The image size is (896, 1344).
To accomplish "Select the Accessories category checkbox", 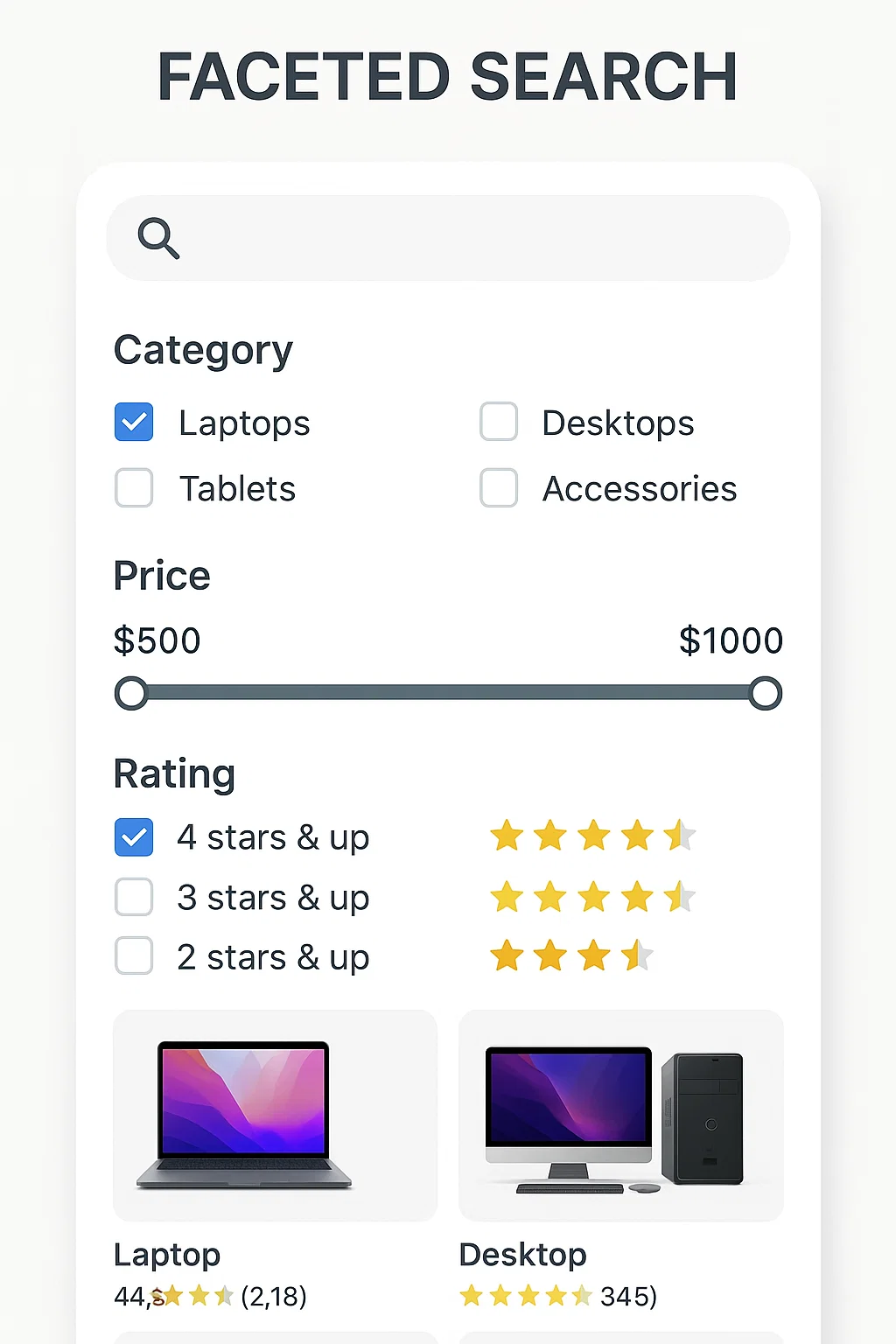I will 499,488.
